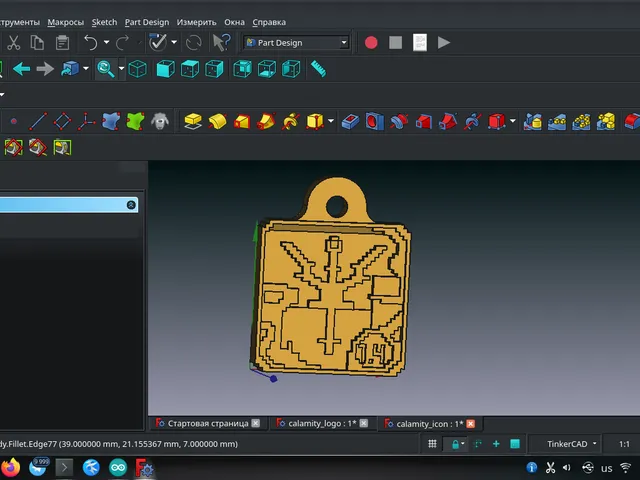Select the Revolution tool
The height and width of the screenshot is (480, 640).
217,121
